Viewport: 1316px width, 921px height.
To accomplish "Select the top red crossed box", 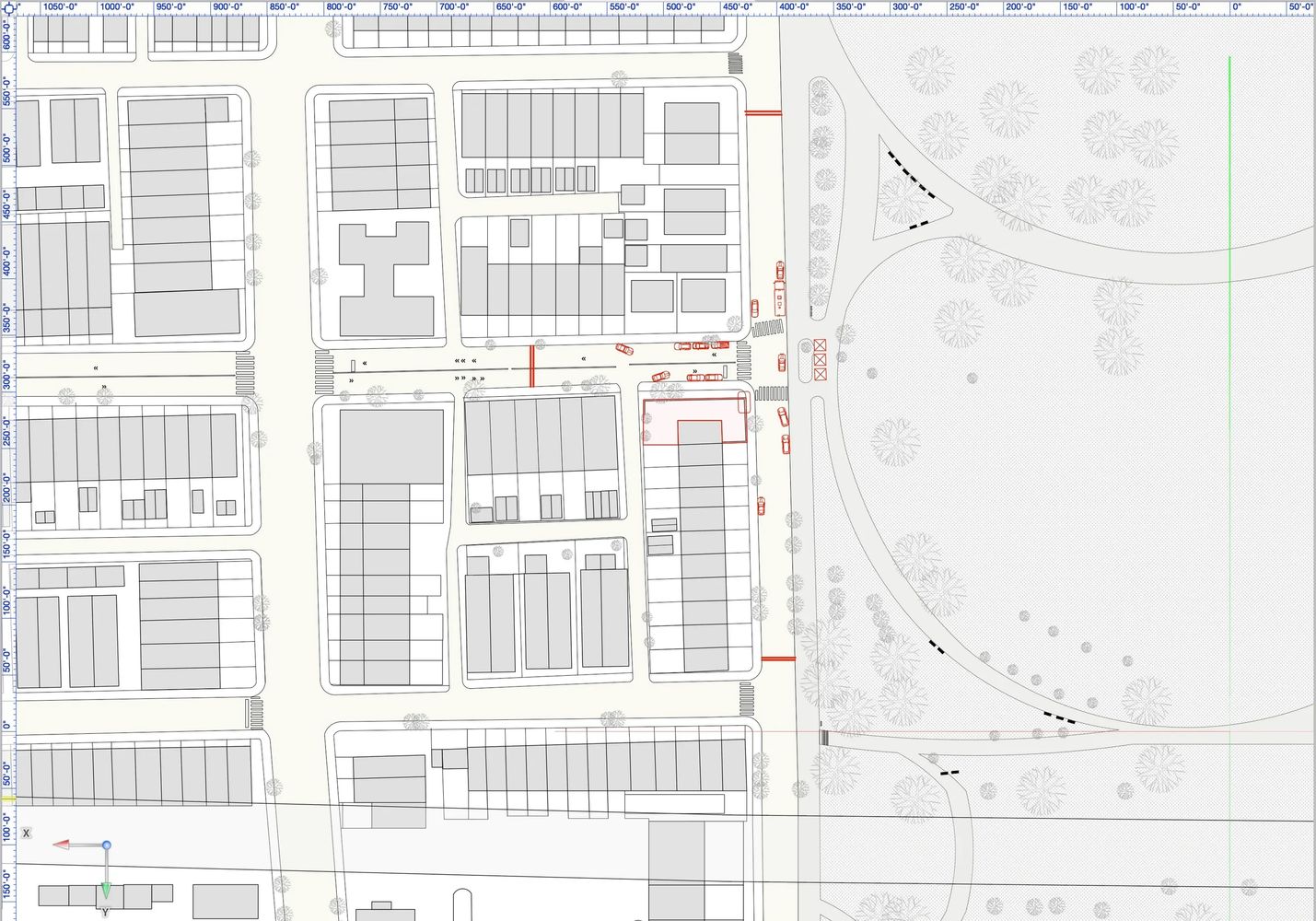I will (820, 345).
